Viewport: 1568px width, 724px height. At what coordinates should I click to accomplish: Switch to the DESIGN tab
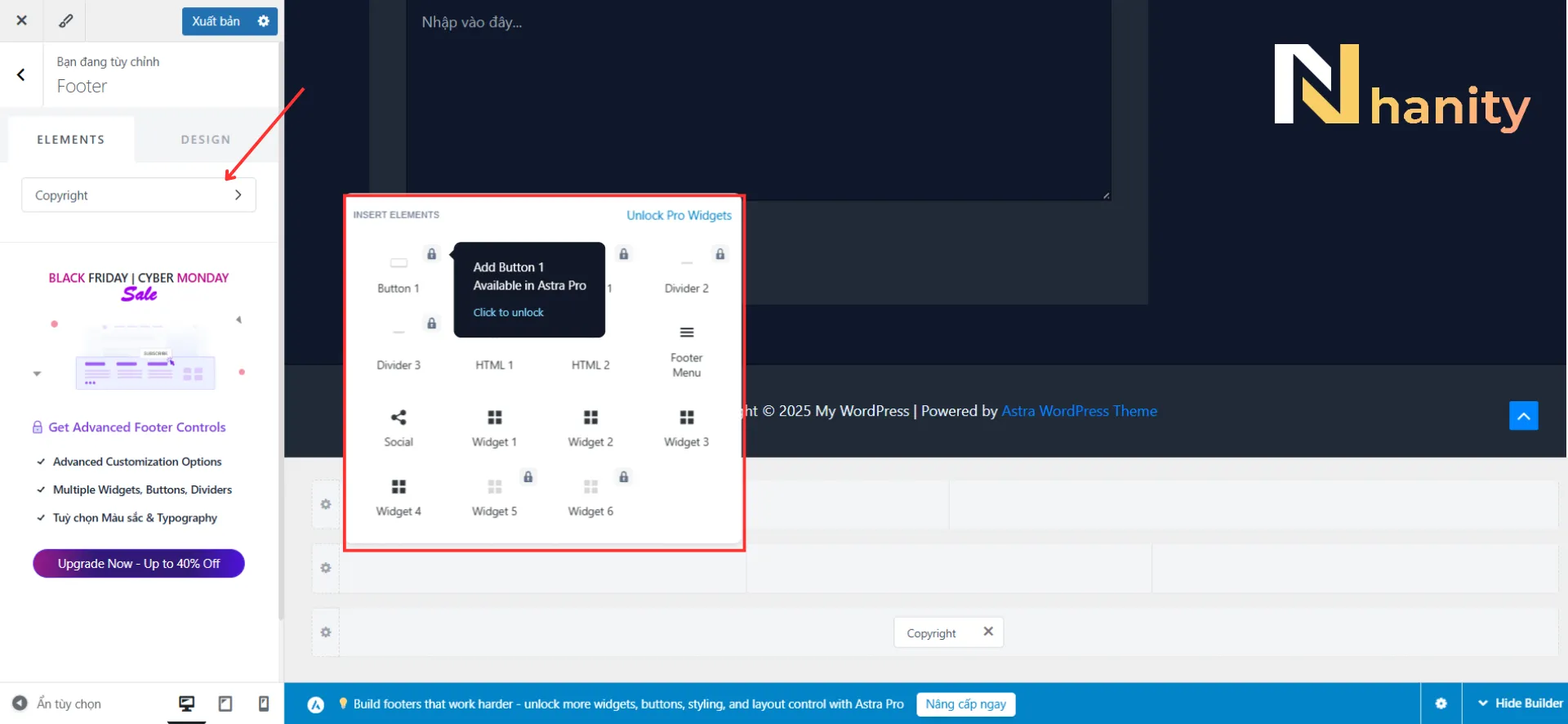click(206, 140)
